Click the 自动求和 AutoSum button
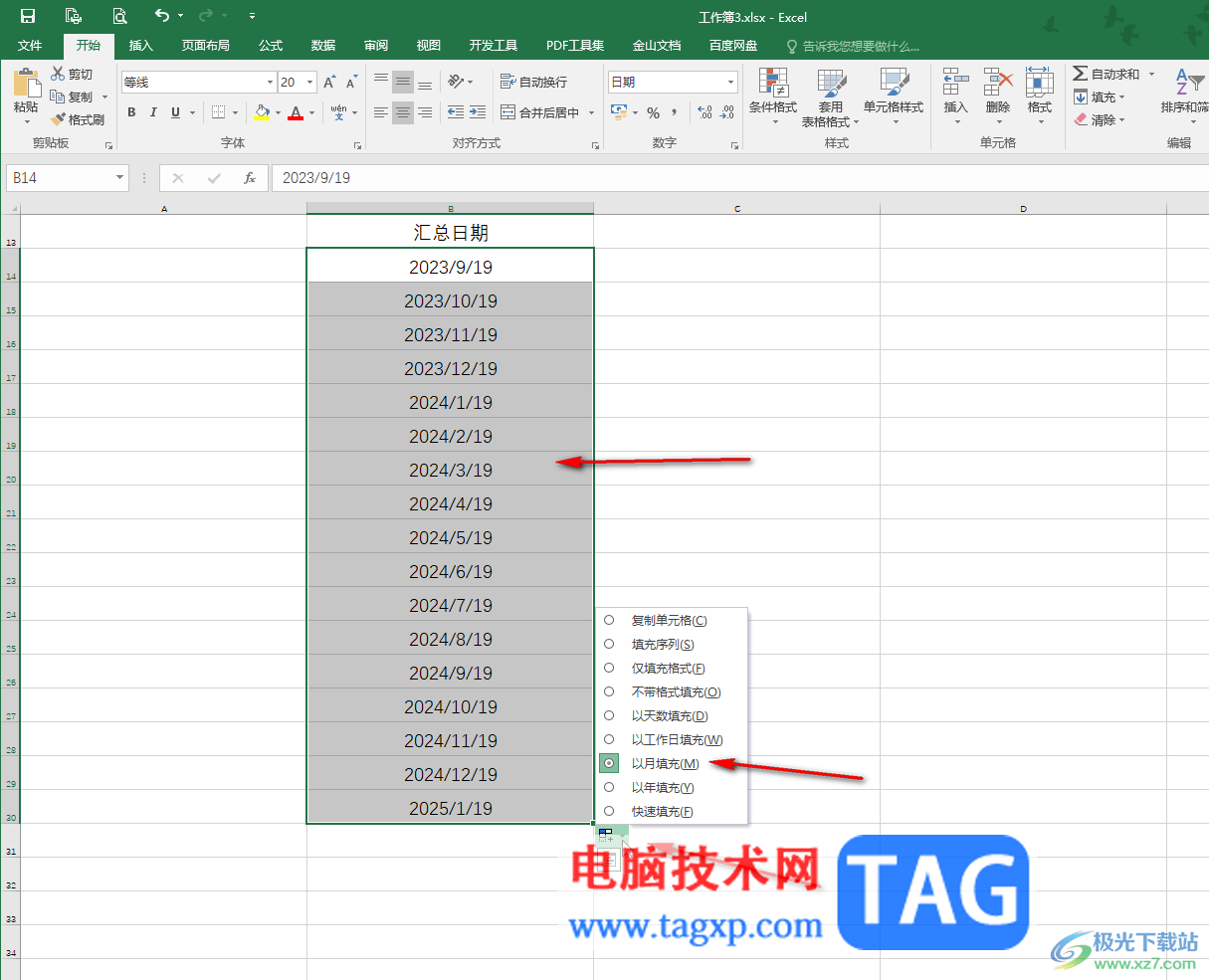The height and width of the screenshot is (980, 1209). (x=1107, y=74)
